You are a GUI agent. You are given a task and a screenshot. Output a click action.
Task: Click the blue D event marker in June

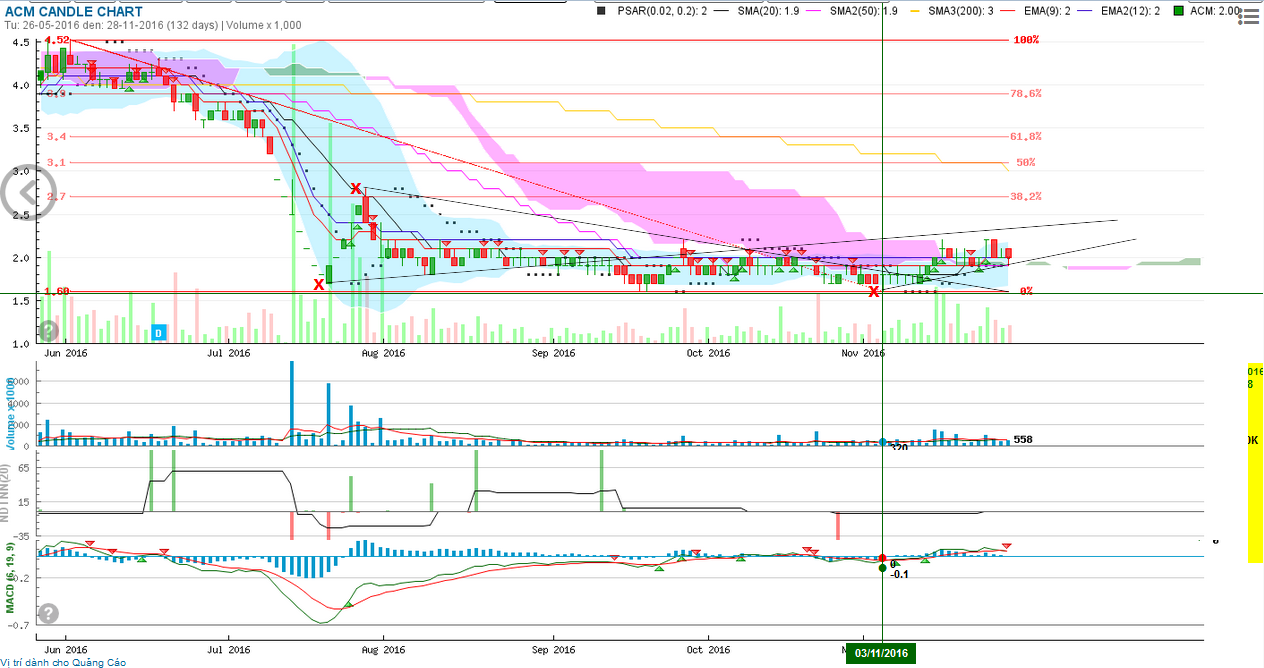158,331
